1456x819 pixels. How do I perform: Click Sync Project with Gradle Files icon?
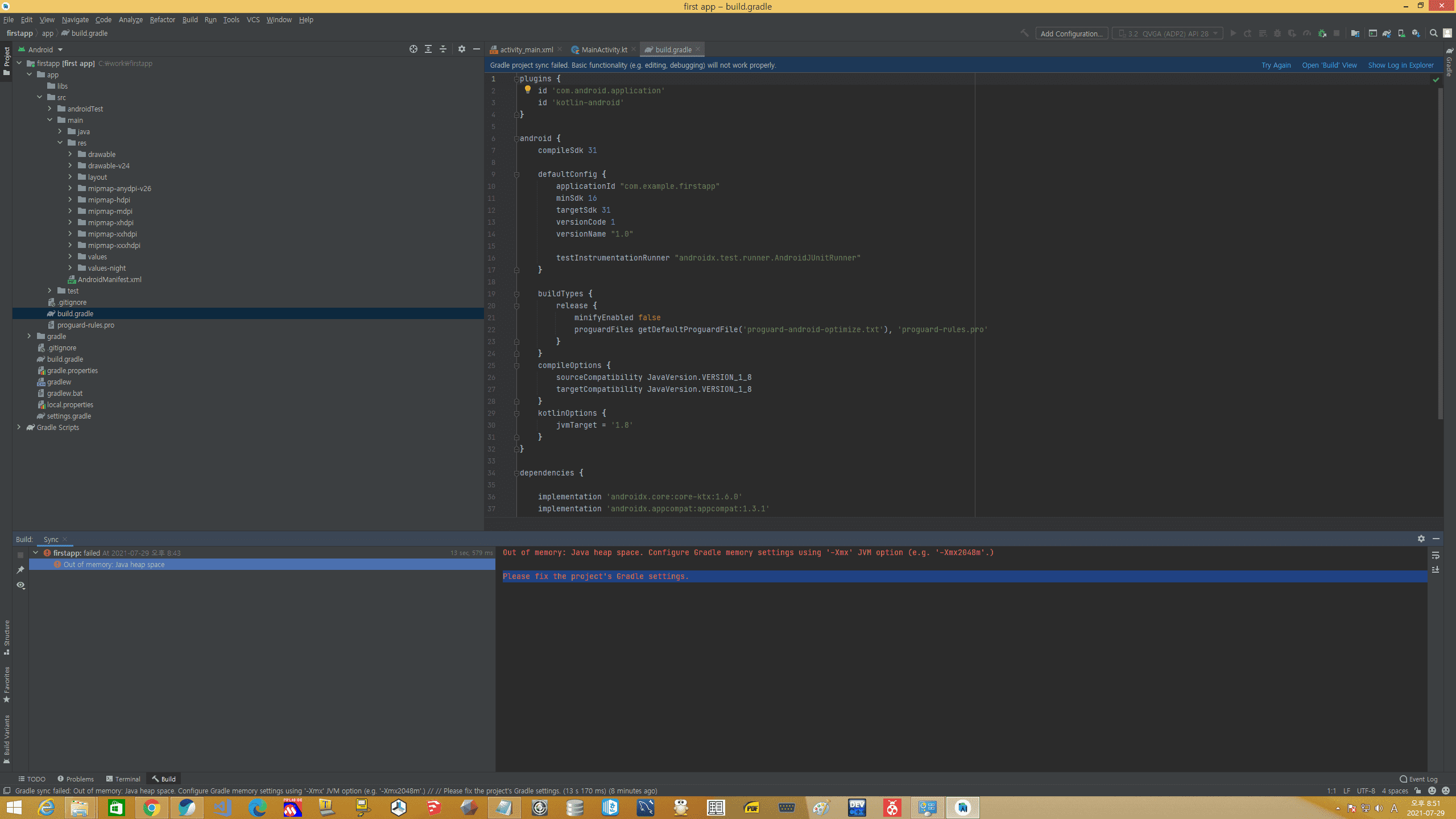click(x=1387, y=34)
